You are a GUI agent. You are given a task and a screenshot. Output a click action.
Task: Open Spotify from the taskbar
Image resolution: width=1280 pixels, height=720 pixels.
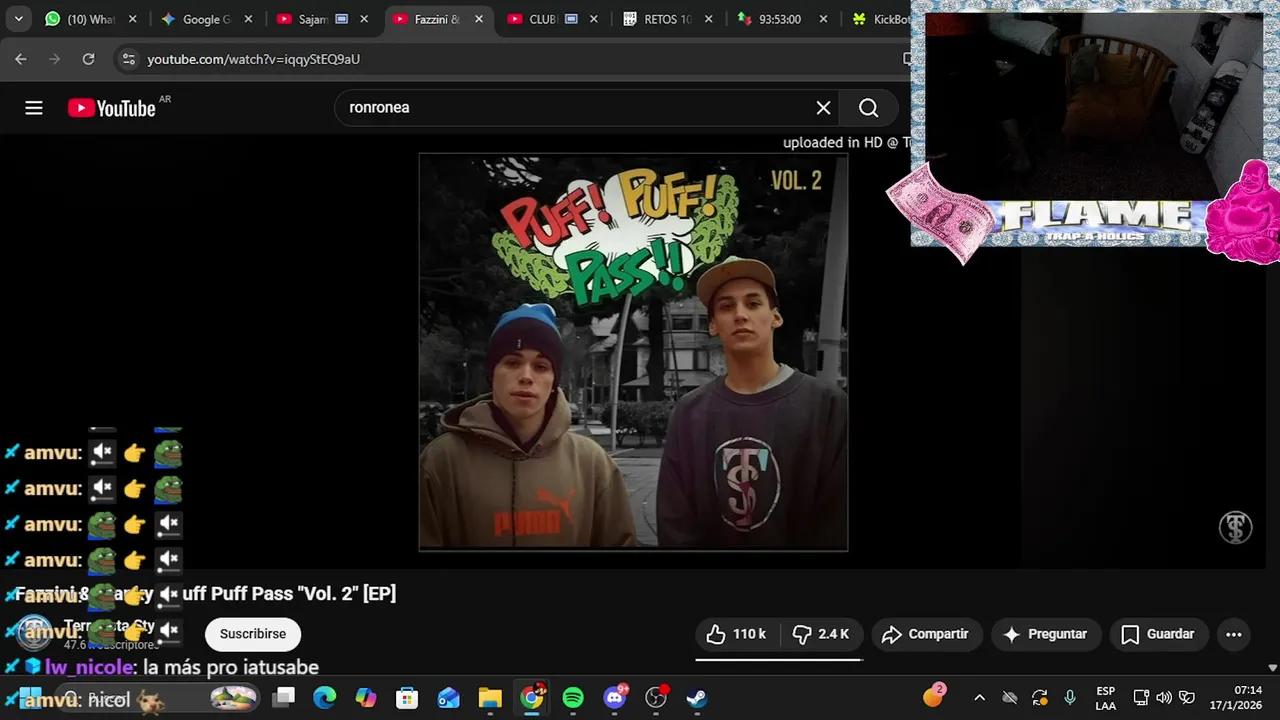click(x=573, y=697)
